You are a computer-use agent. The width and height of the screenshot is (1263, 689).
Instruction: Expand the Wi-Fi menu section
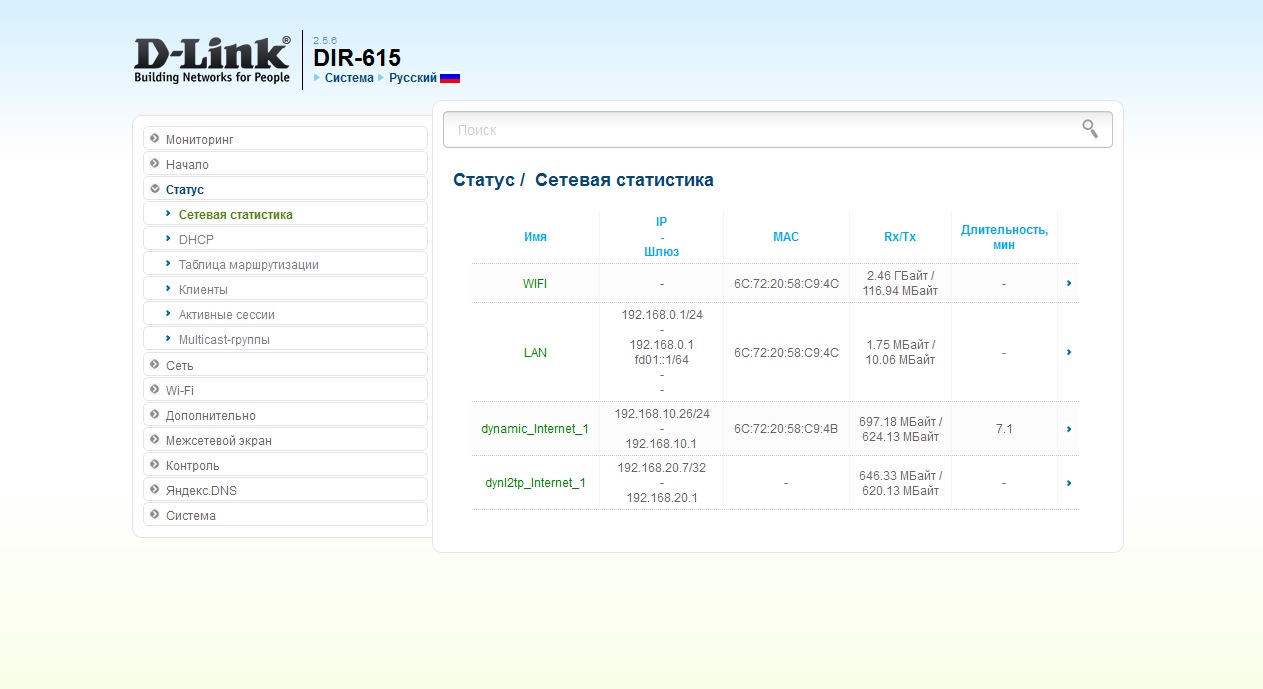click(285, 390)
